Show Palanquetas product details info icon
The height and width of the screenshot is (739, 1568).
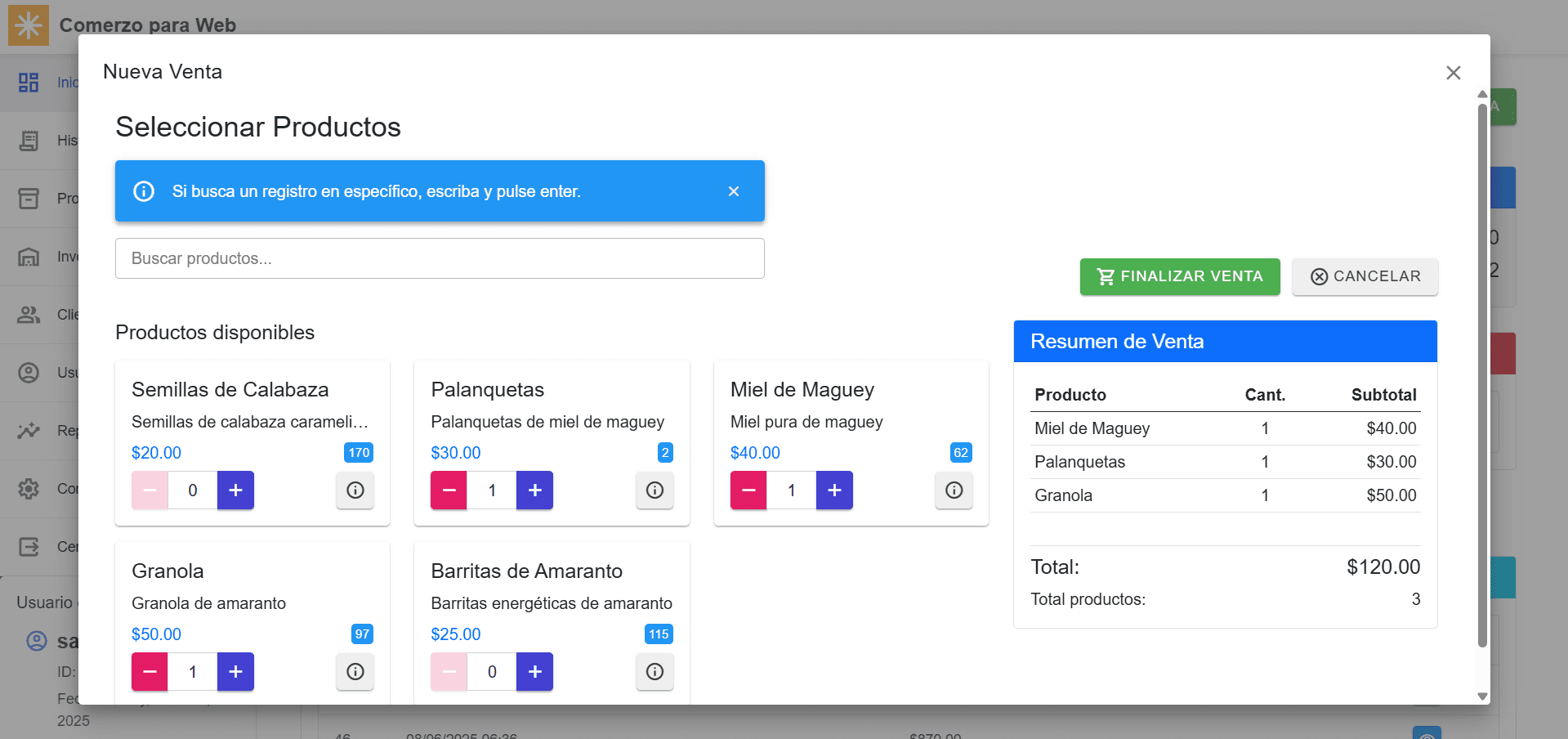pyautogui.click(x=654, y=490)
